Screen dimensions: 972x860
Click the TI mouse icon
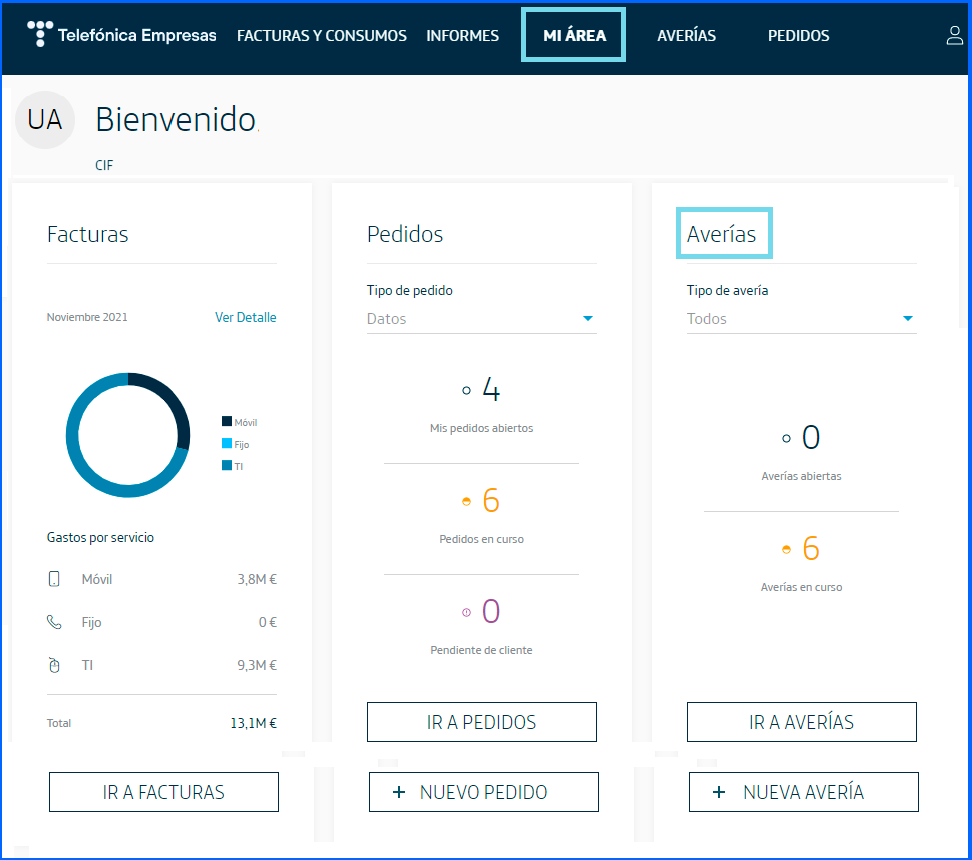tap(54, 665)
